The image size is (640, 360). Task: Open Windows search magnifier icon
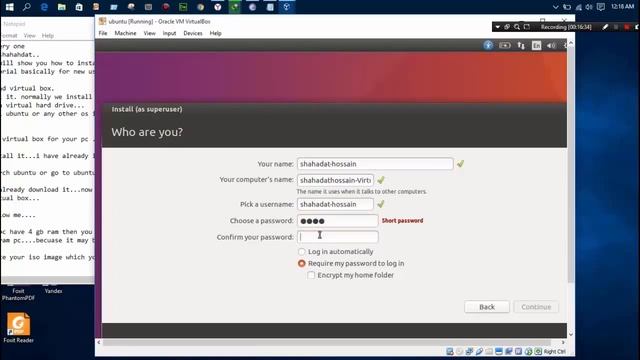(x=27, y=7)
